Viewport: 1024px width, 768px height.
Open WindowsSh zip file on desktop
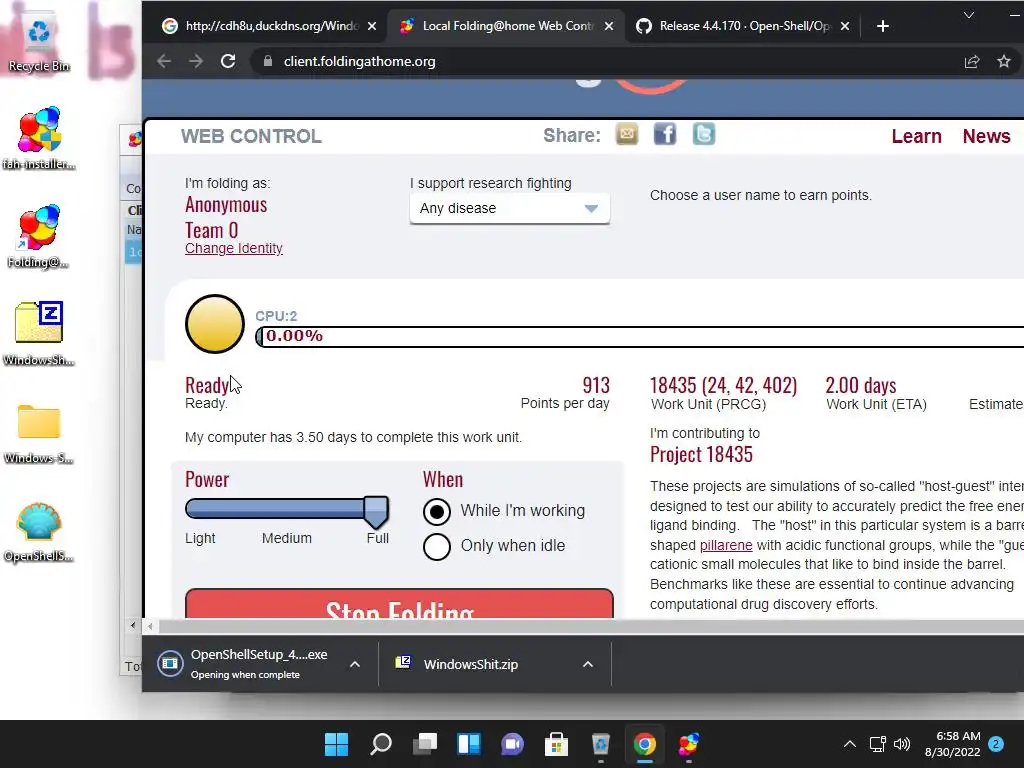pos(39,334)
